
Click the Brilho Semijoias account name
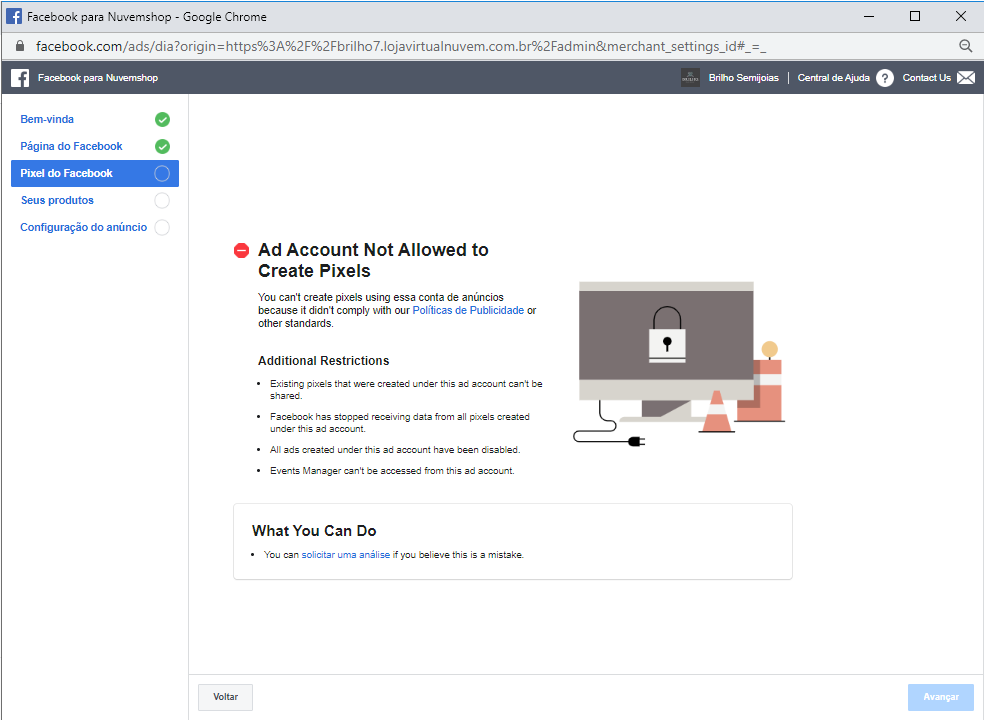[x=744, y=78]
